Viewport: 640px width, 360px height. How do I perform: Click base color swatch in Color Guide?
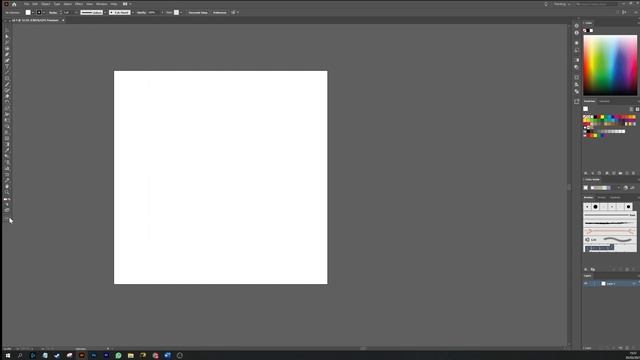(x=586, y=188)
